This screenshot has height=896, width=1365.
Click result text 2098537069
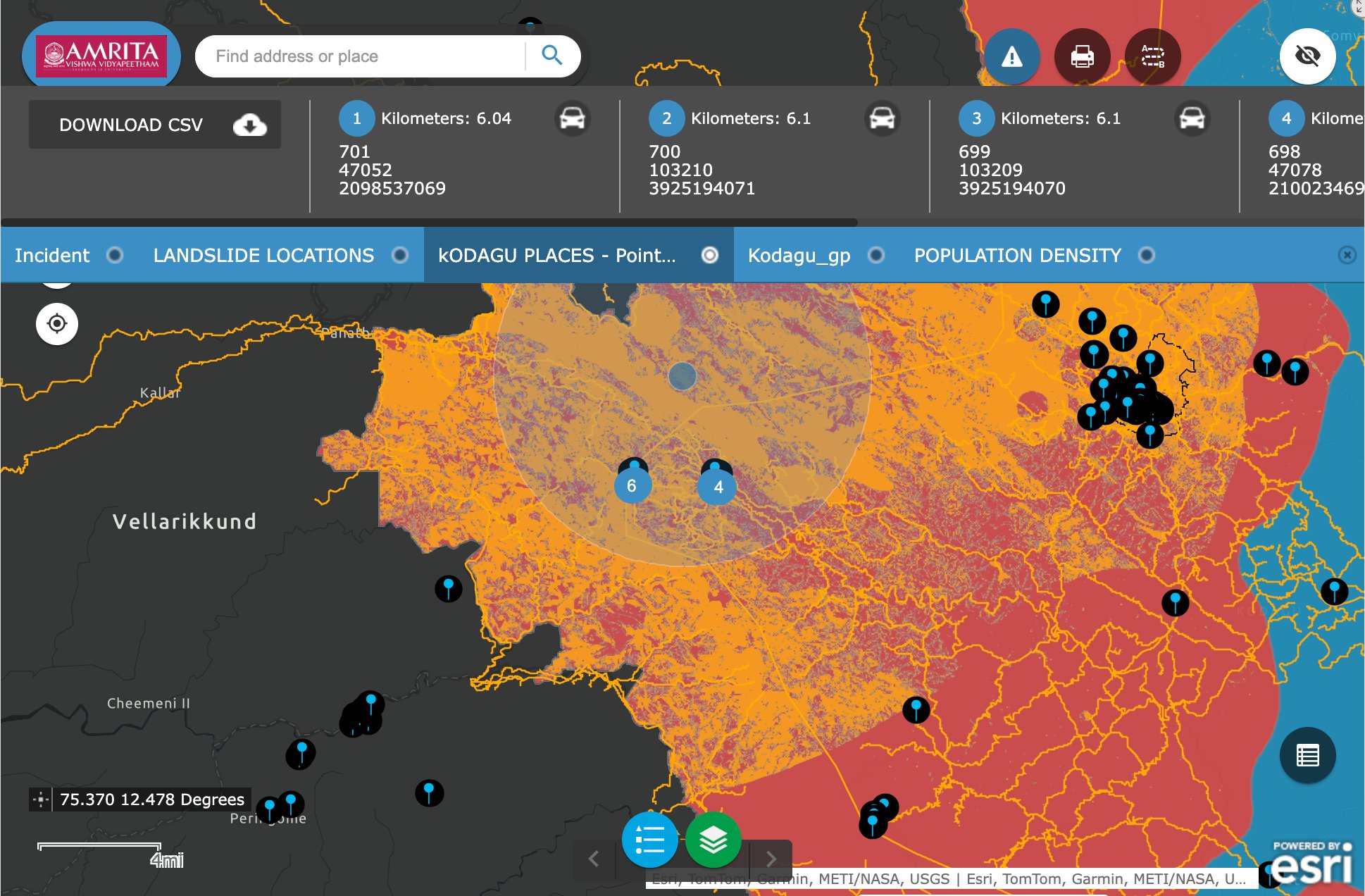392,188
